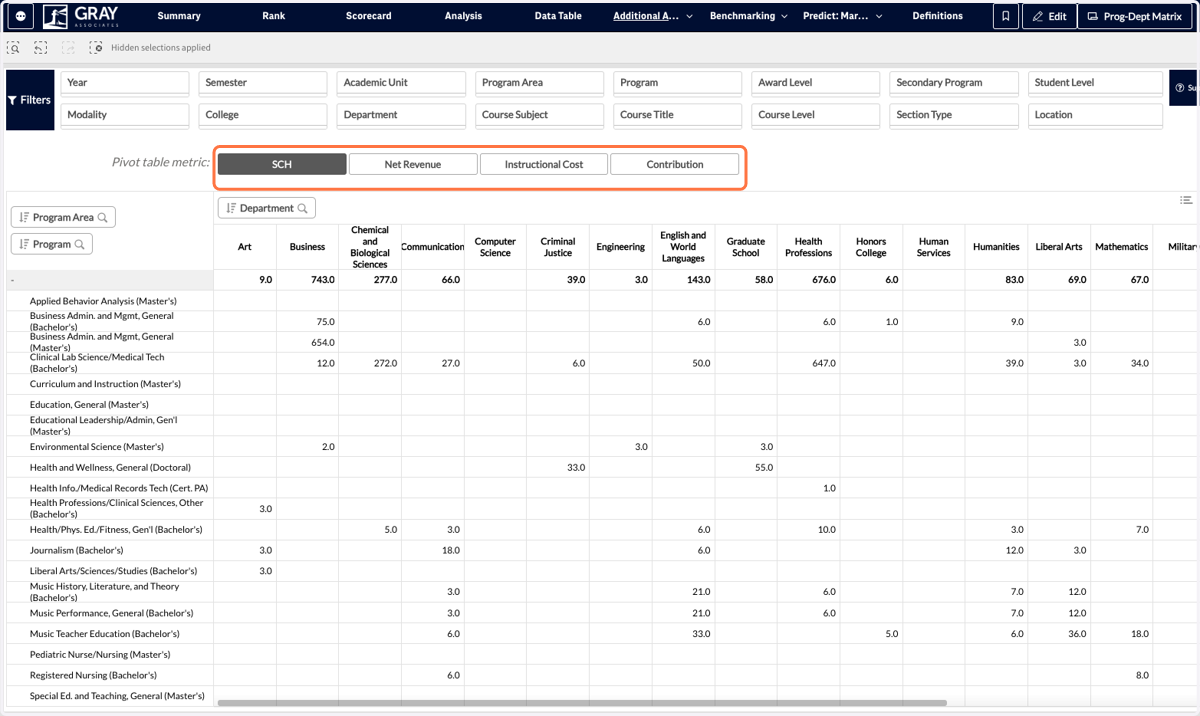Screen dimensions: 1200x716
Task: Click the Edit button
Action: (x=1049, y=16)
